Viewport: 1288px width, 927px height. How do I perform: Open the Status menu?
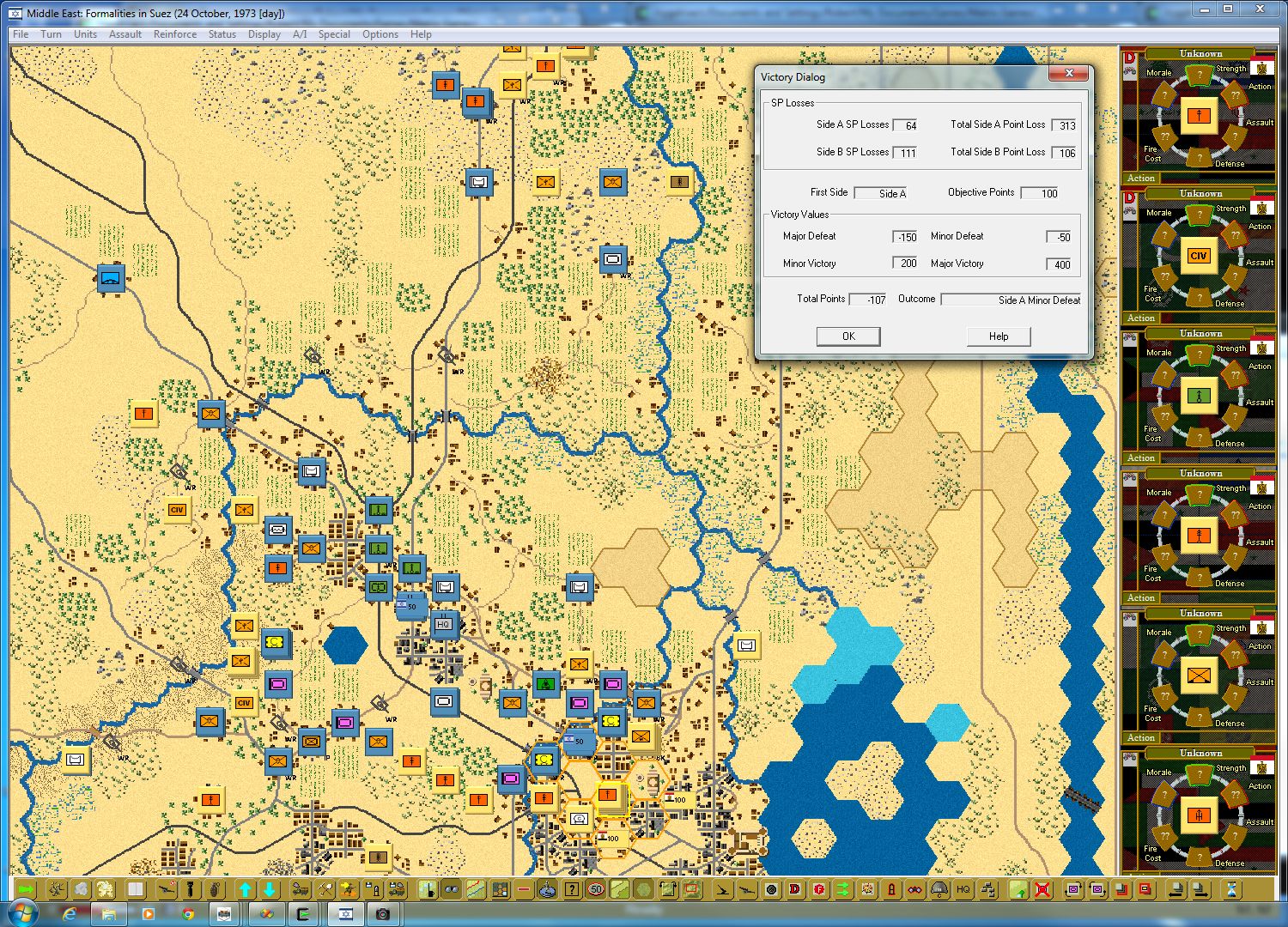[x=222, y=34]
